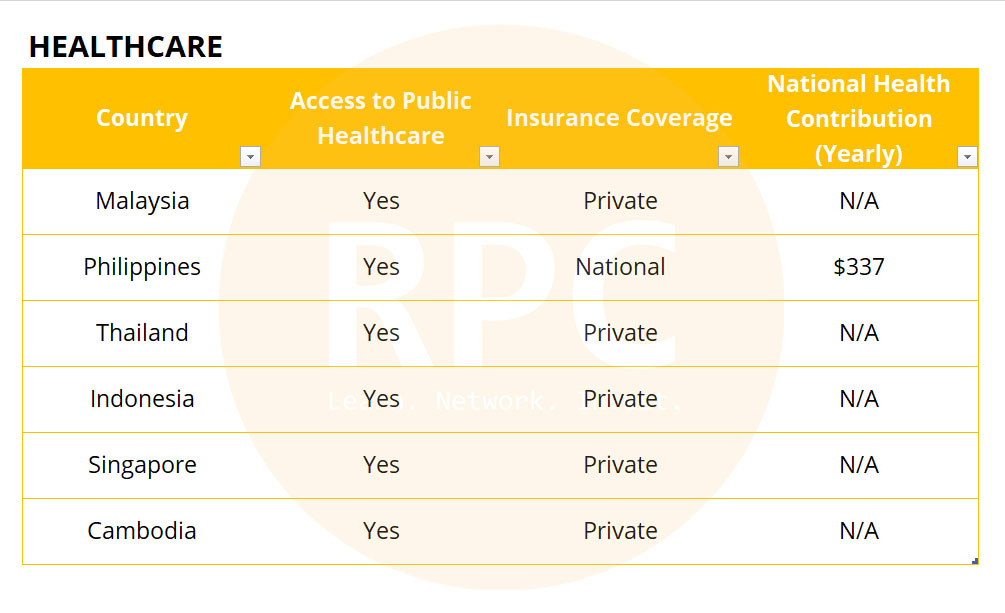Select Malaysia's Private insurance cell
Viewport: 1005px width, 613px height.
620,201
